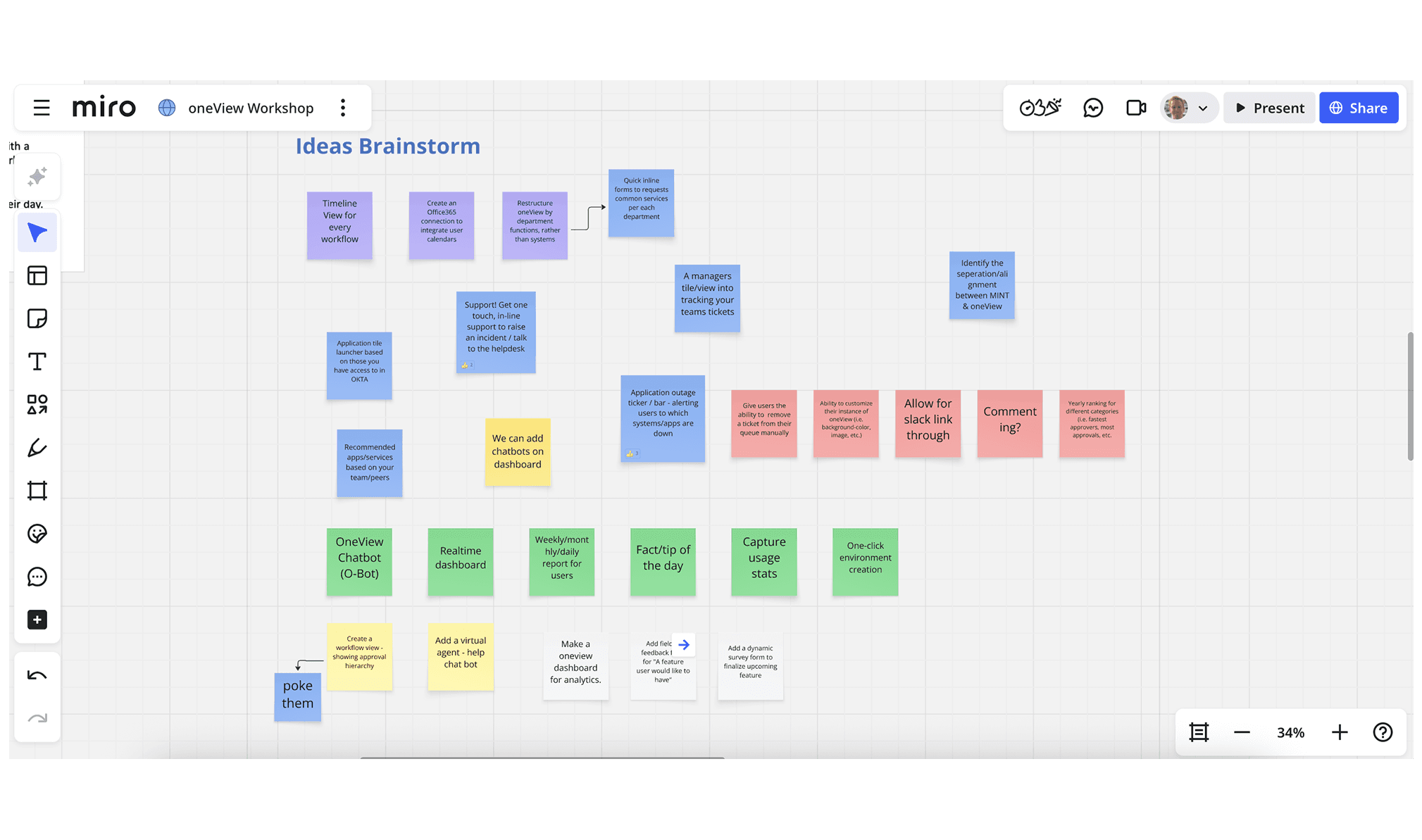The height and width of the screenshot is (840, 1422).
Task: Toggle the frames panel icon
Action: pyautogui.click(x=1199, y=732)
